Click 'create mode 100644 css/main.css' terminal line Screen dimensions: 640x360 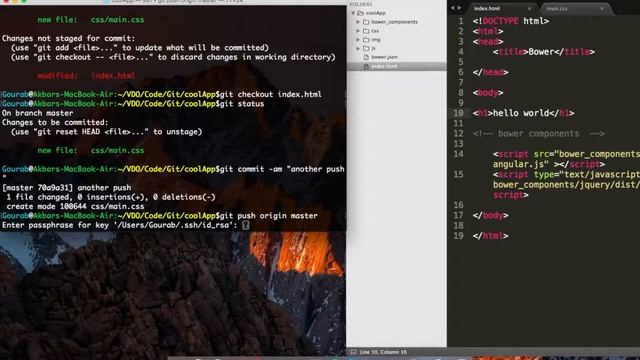pyautogui.click(x=75, y=207)
